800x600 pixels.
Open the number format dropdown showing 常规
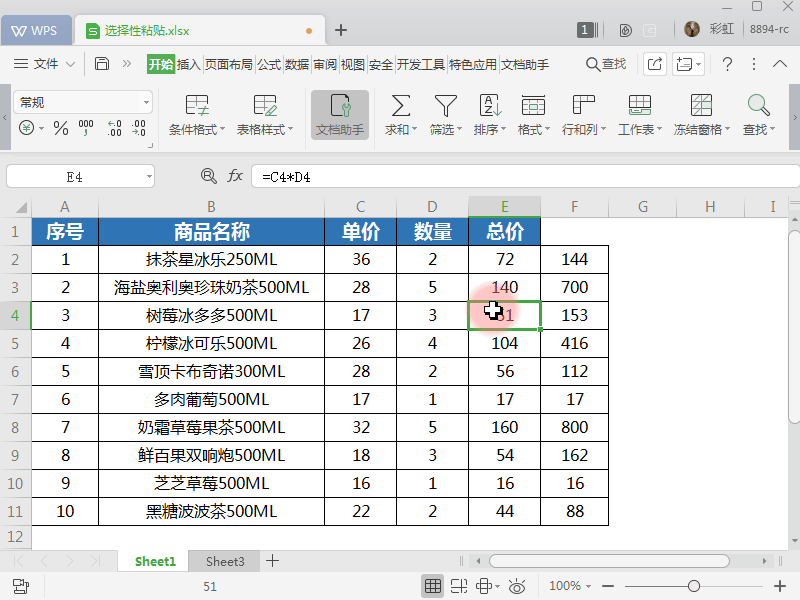pyautogui.click(x=148, y=102)
